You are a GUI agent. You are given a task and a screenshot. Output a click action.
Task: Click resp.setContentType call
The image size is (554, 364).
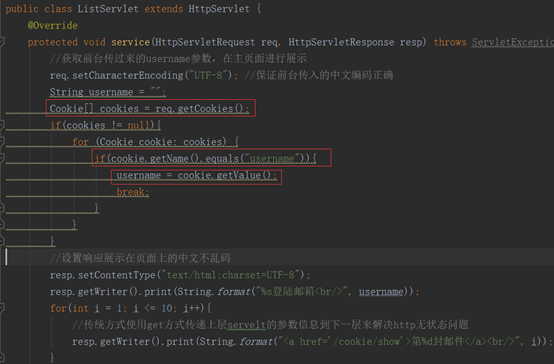click(180, 275)
